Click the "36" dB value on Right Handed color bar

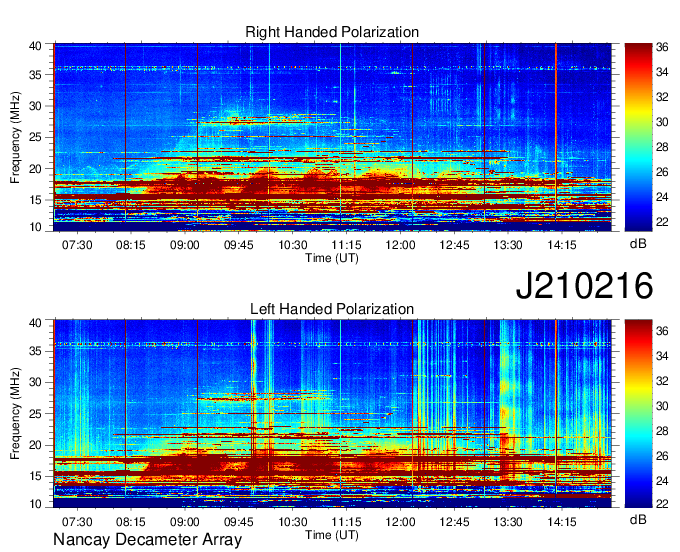(662, 47)
